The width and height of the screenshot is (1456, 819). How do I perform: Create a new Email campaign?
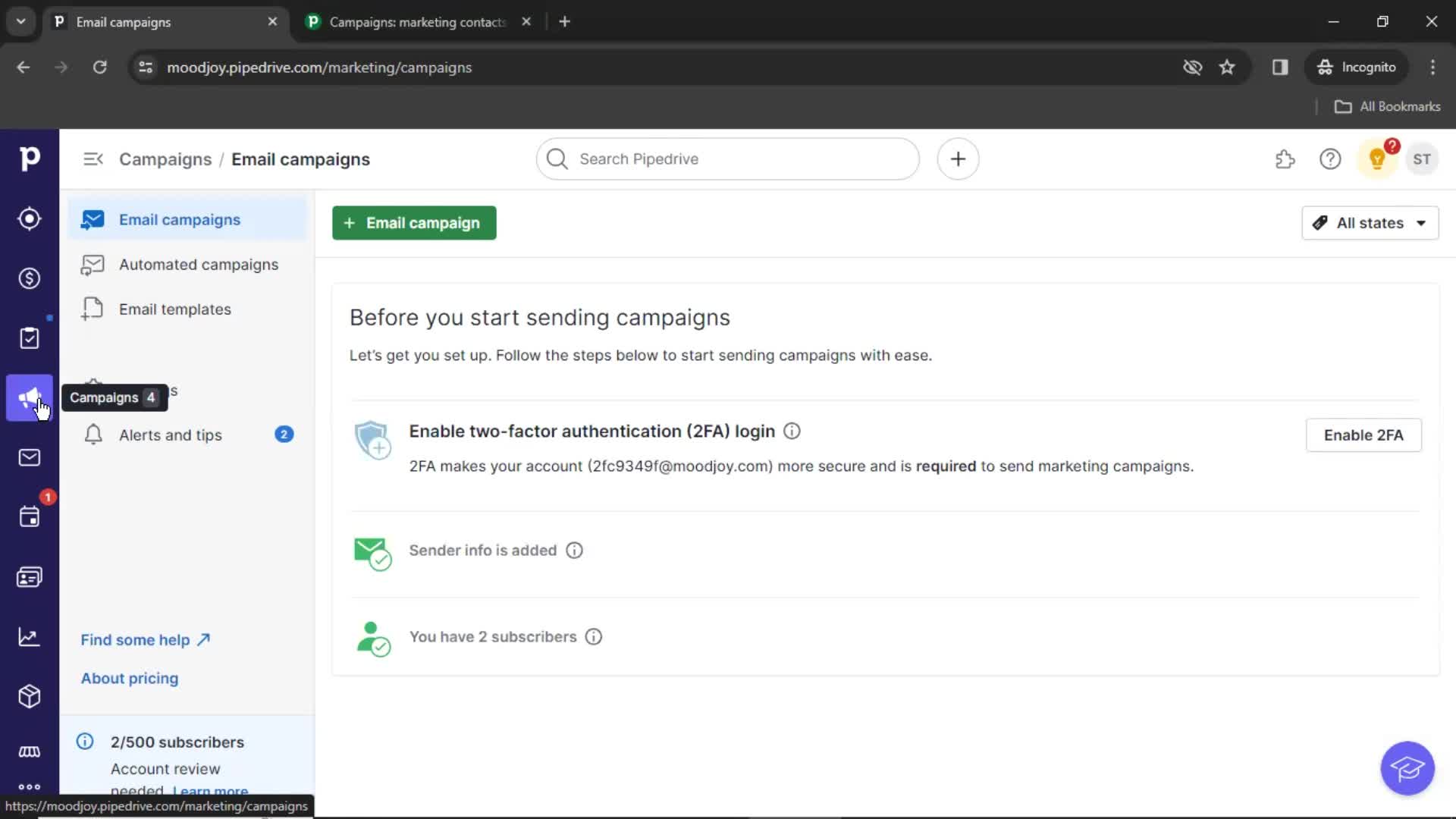pyautogui.click(x=414, y=223)
